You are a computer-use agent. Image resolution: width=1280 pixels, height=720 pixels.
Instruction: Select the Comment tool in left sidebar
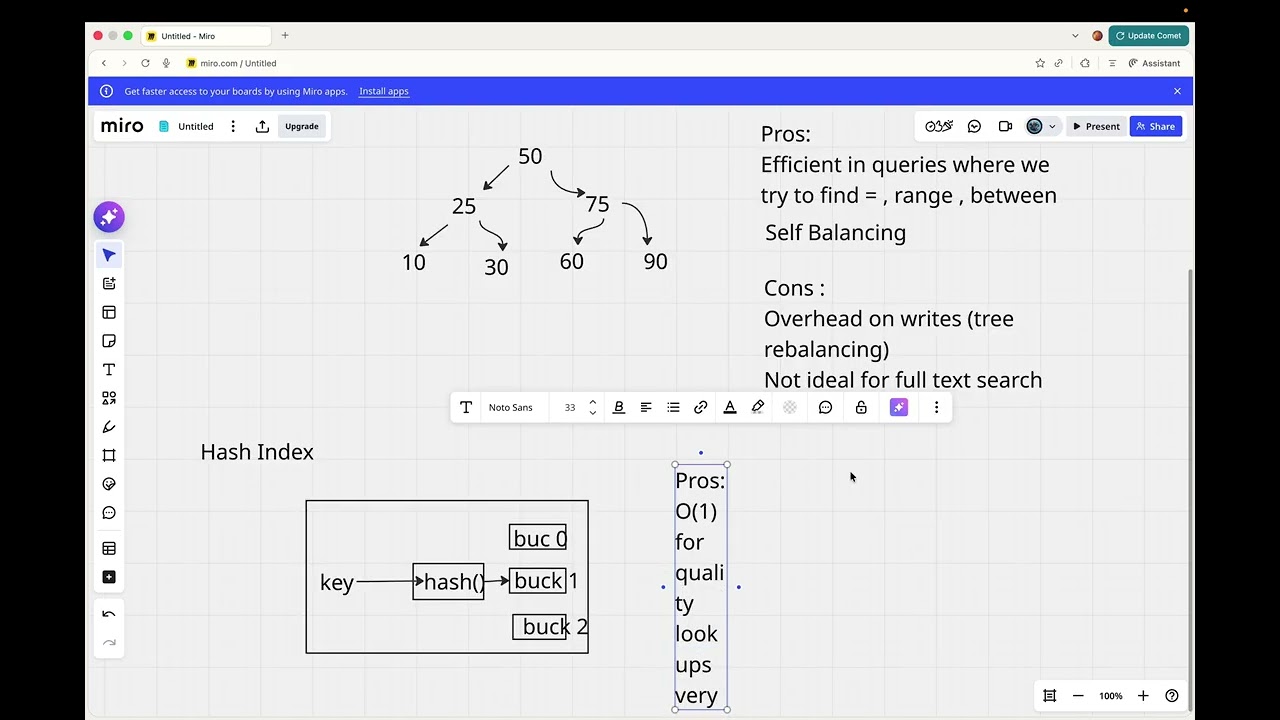[x=109, y=513]
